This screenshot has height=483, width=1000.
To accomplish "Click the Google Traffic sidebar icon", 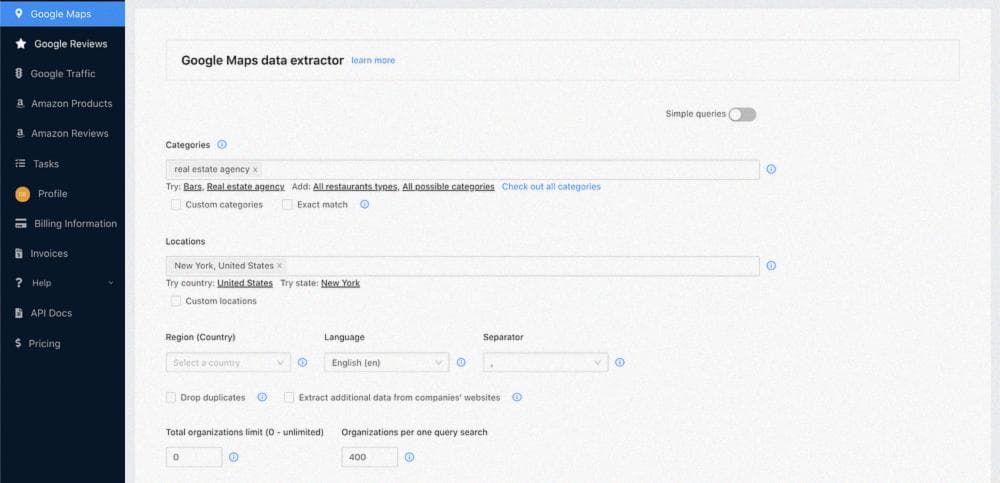I will (x=18, y=73).
